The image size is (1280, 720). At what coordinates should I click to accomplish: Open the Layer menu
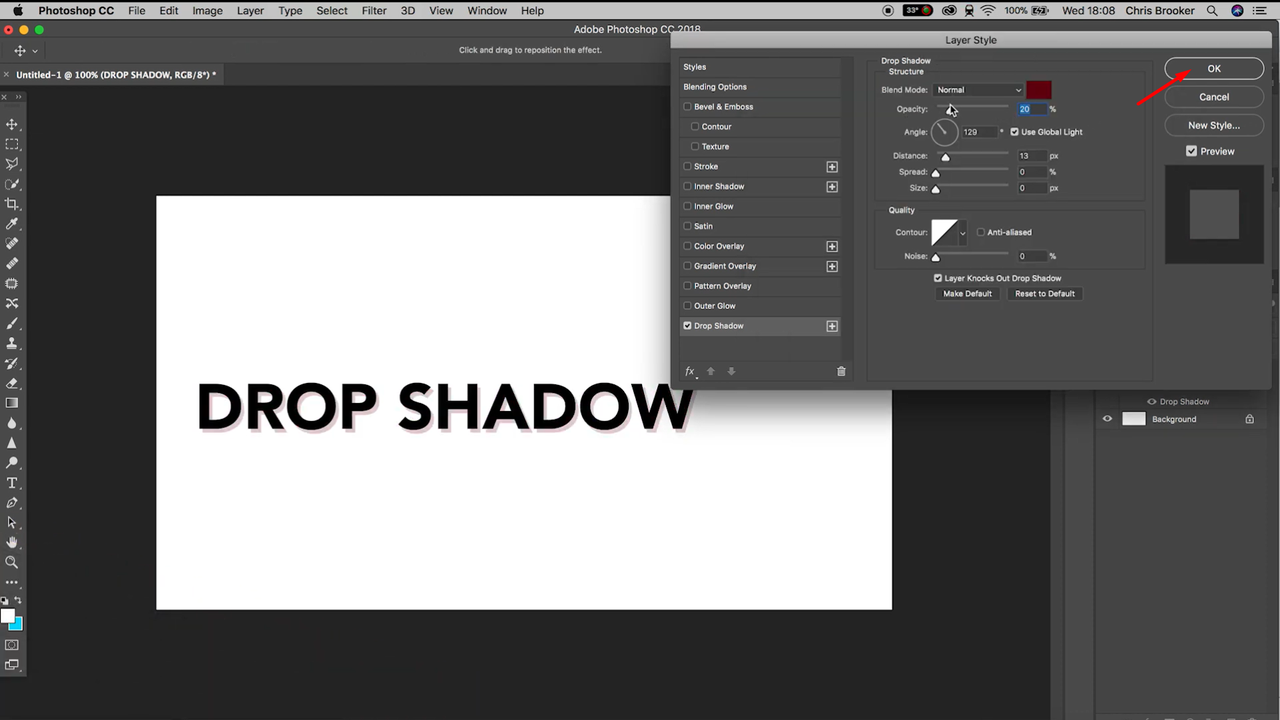[250, 10]
